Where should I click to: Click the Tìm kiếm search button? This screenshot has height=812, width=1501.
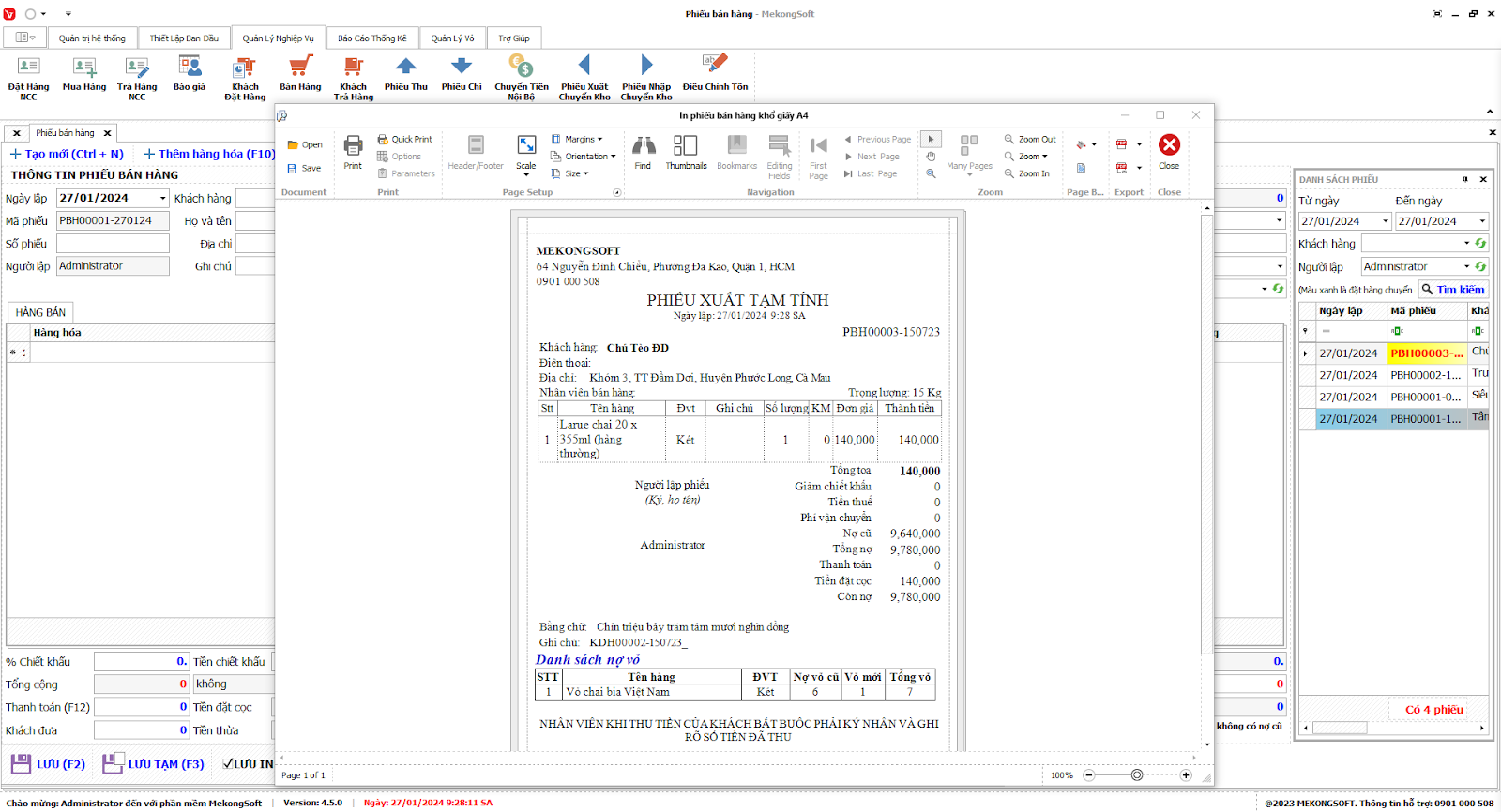(1452, 290)
